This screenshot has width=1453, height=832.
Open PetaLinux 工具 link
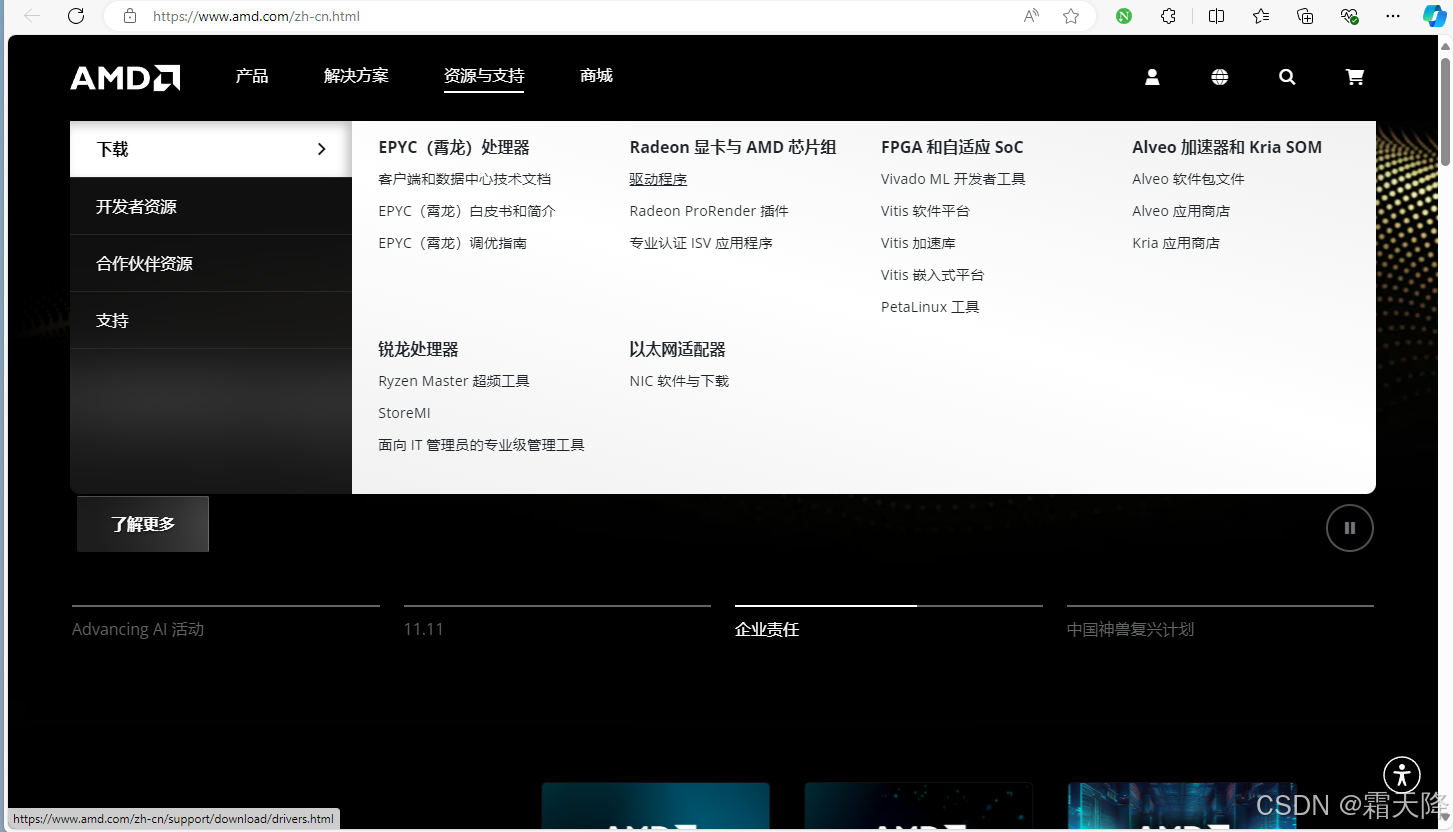[x=930, y=307]
